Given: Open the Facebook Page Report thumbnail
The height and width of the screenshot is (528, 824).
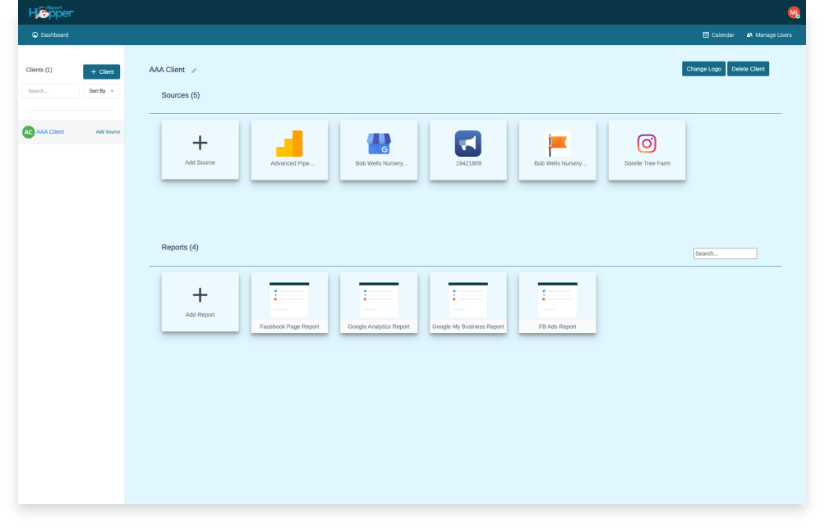Looking at the screenshot, I should [x=289, y=301].
